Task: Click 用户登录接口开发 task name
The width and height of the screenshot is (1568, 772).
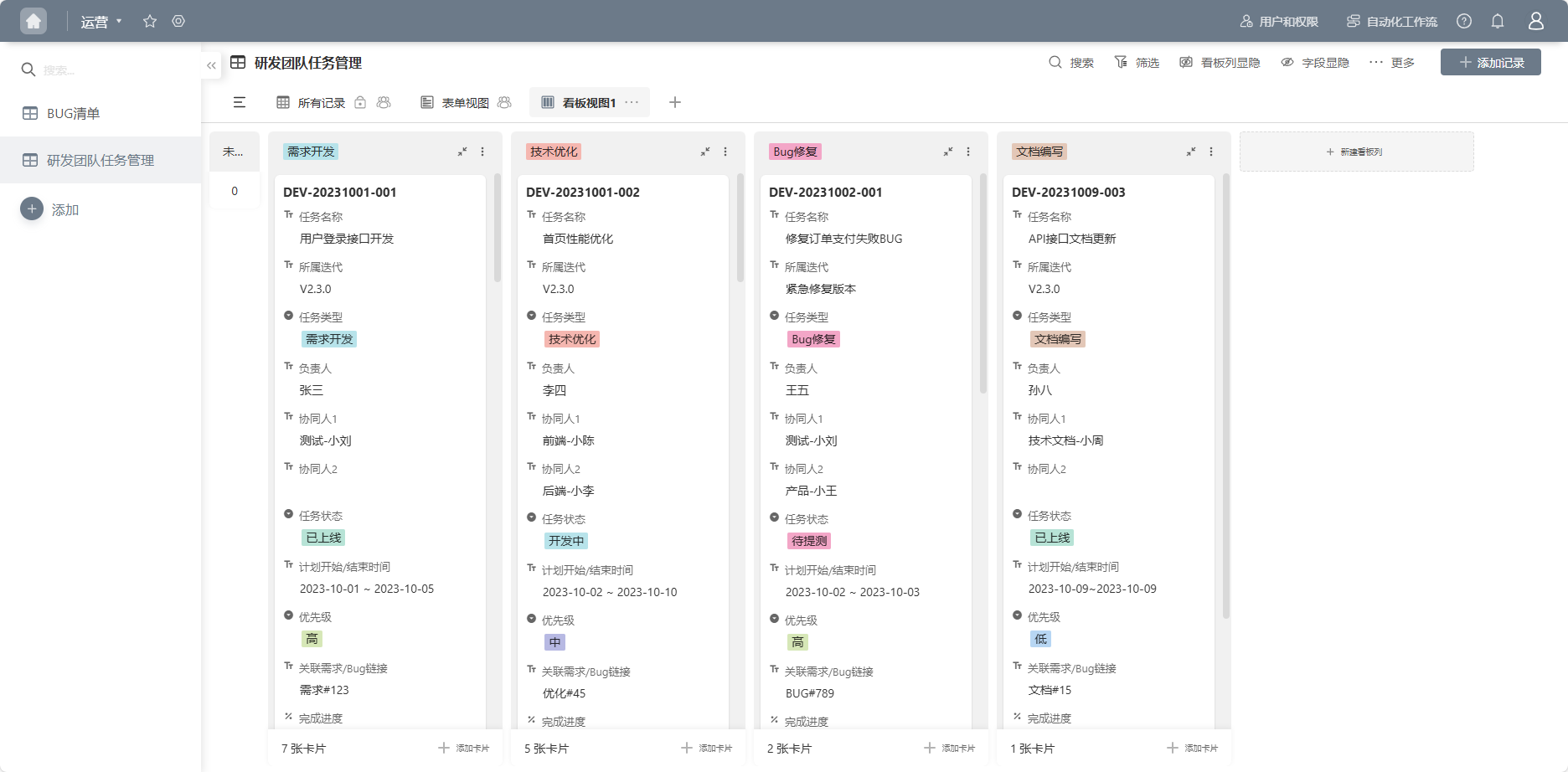Action: (x=347, y=239)
